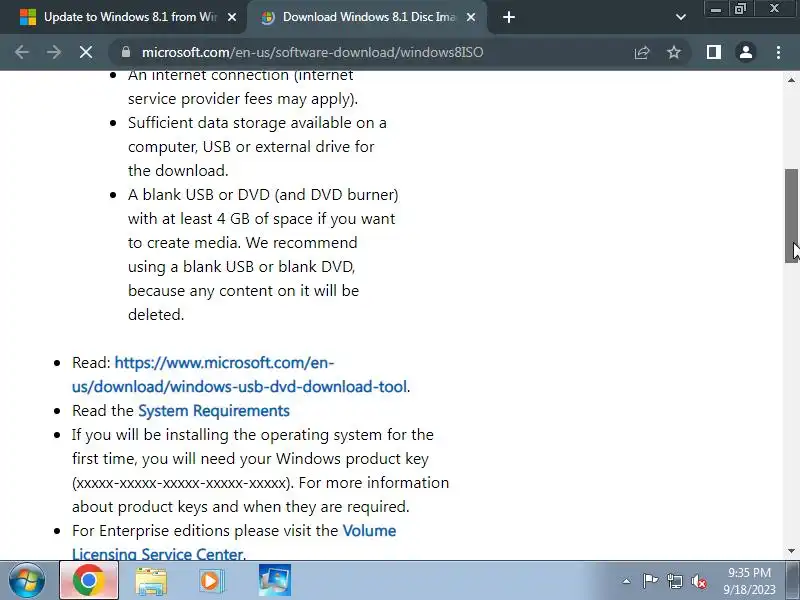Screen dimensions: 800x600
Task: Minimize the Chrome window
Action: [x=716, y=9]
